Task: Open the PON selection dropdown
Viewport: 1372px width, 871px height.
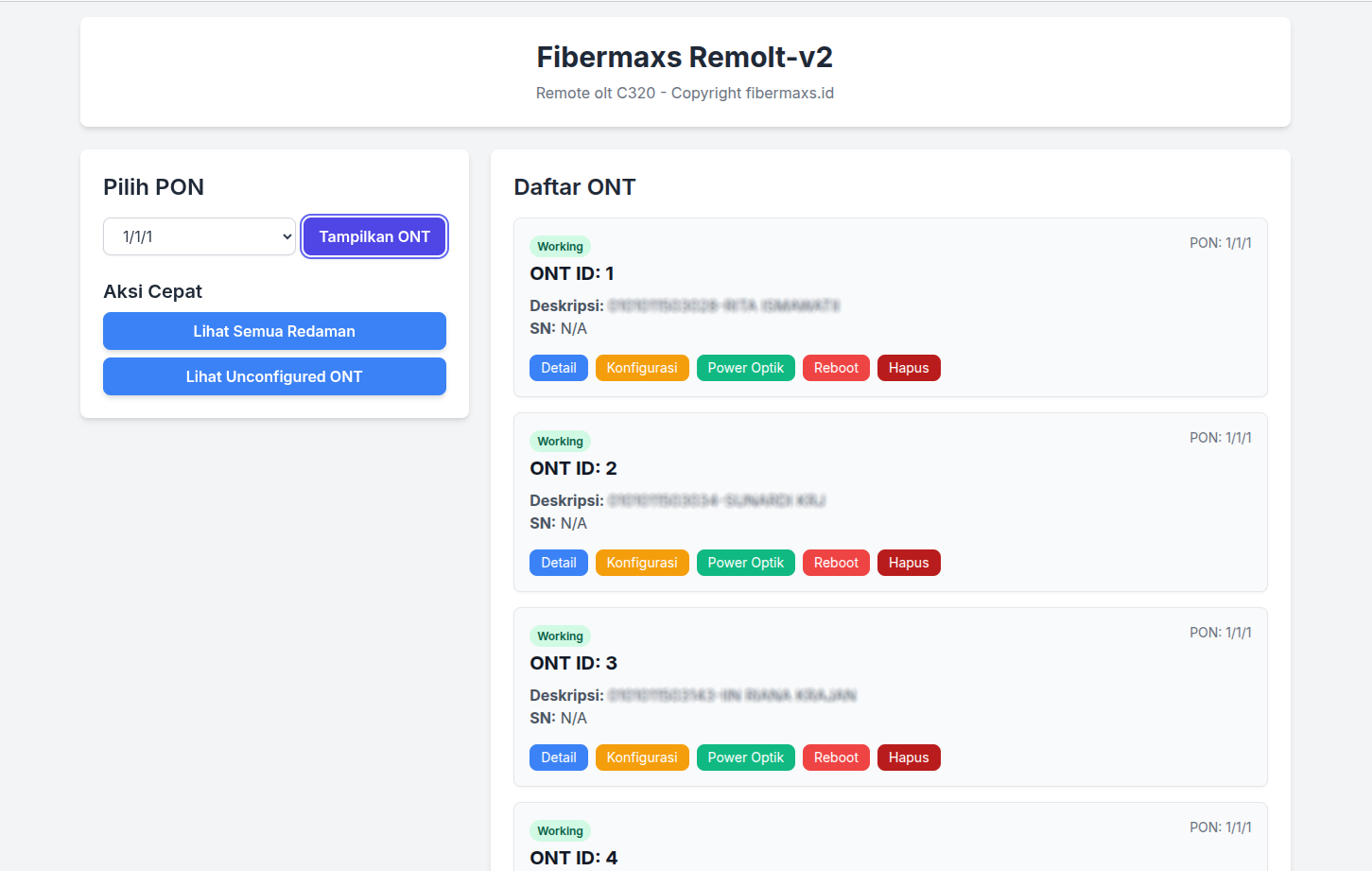Action: [200, 236]
